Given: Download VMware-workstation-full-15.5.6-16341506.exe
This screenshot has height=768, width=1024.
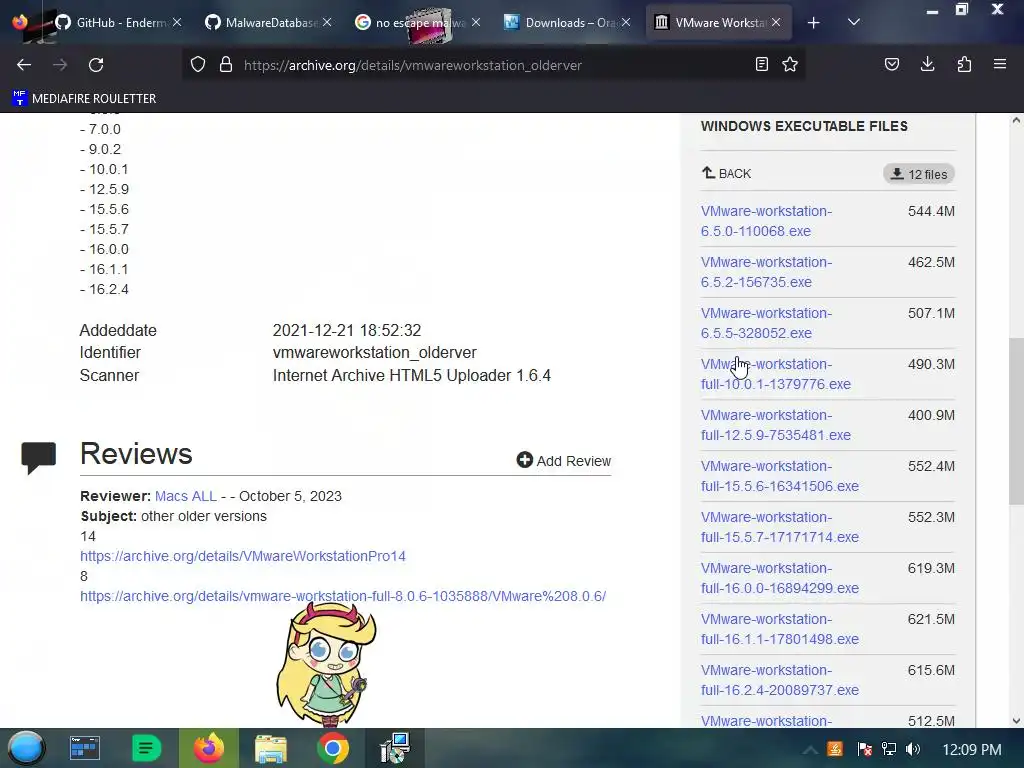Looking at the screenshot, I should (x=780, y=475).
